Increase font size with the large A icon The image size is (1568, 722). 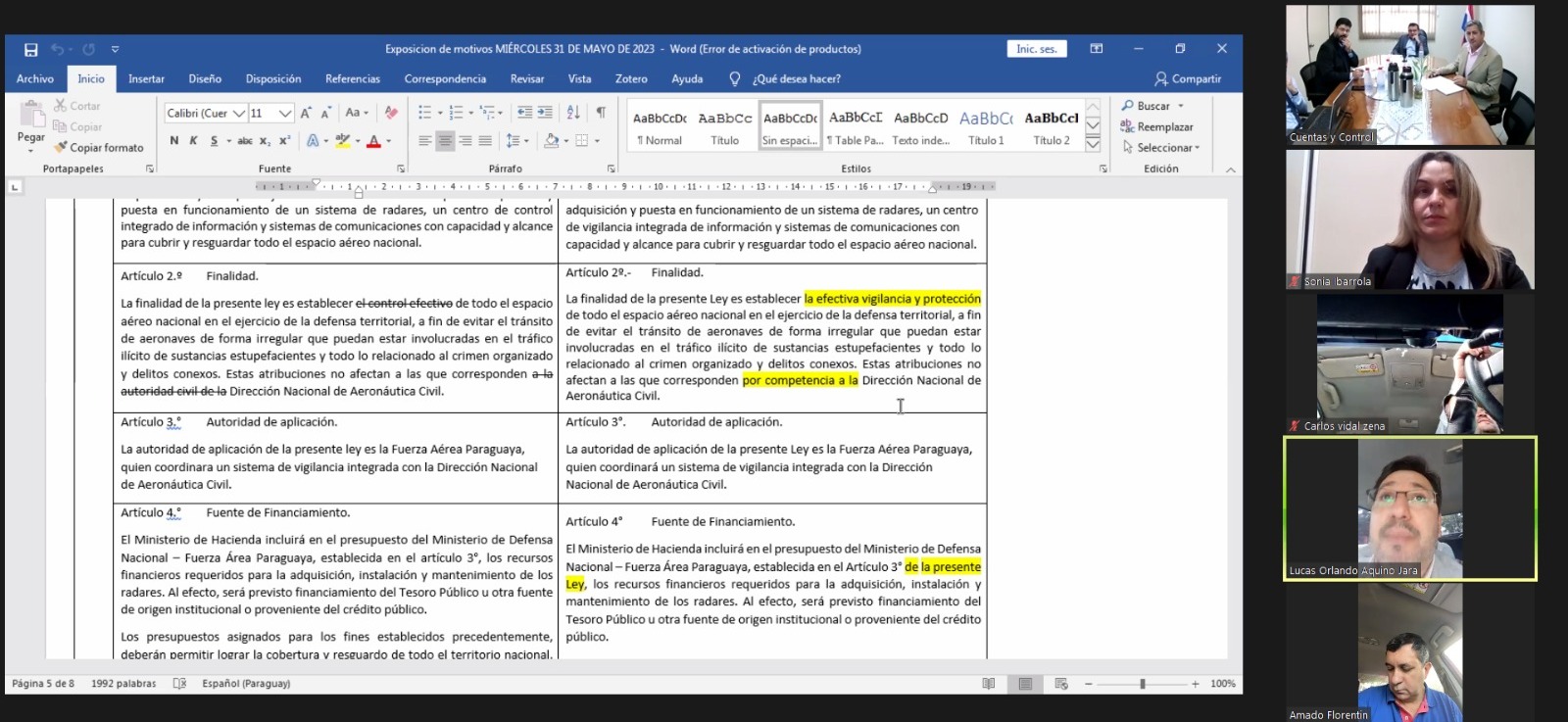coord(307,113)
